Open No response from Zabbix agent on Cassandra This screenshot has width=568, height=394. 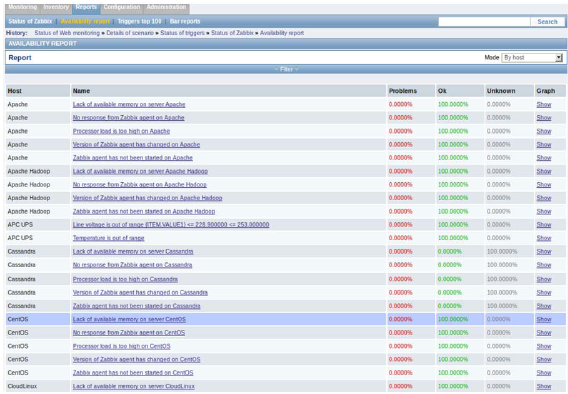pyautogui.click(x=132, y=265)
